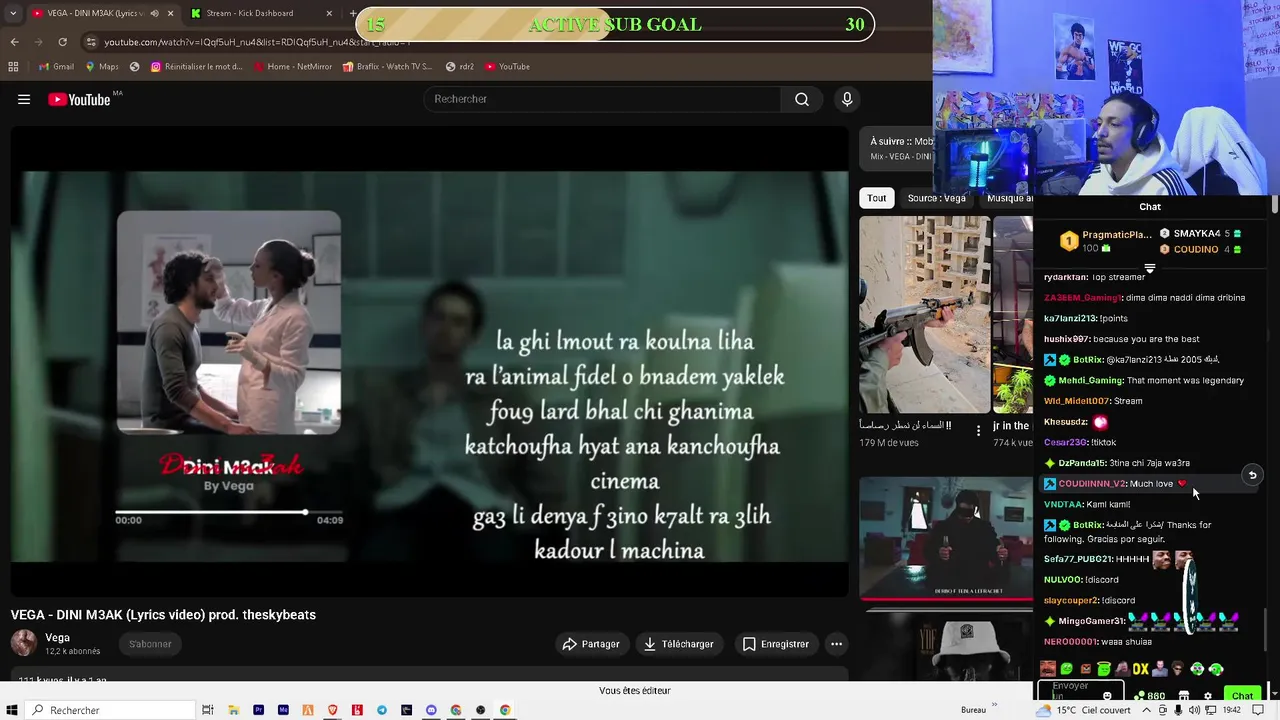Expand the chat leaderboard collapse handle
1280x720 pixels.
1150,268
